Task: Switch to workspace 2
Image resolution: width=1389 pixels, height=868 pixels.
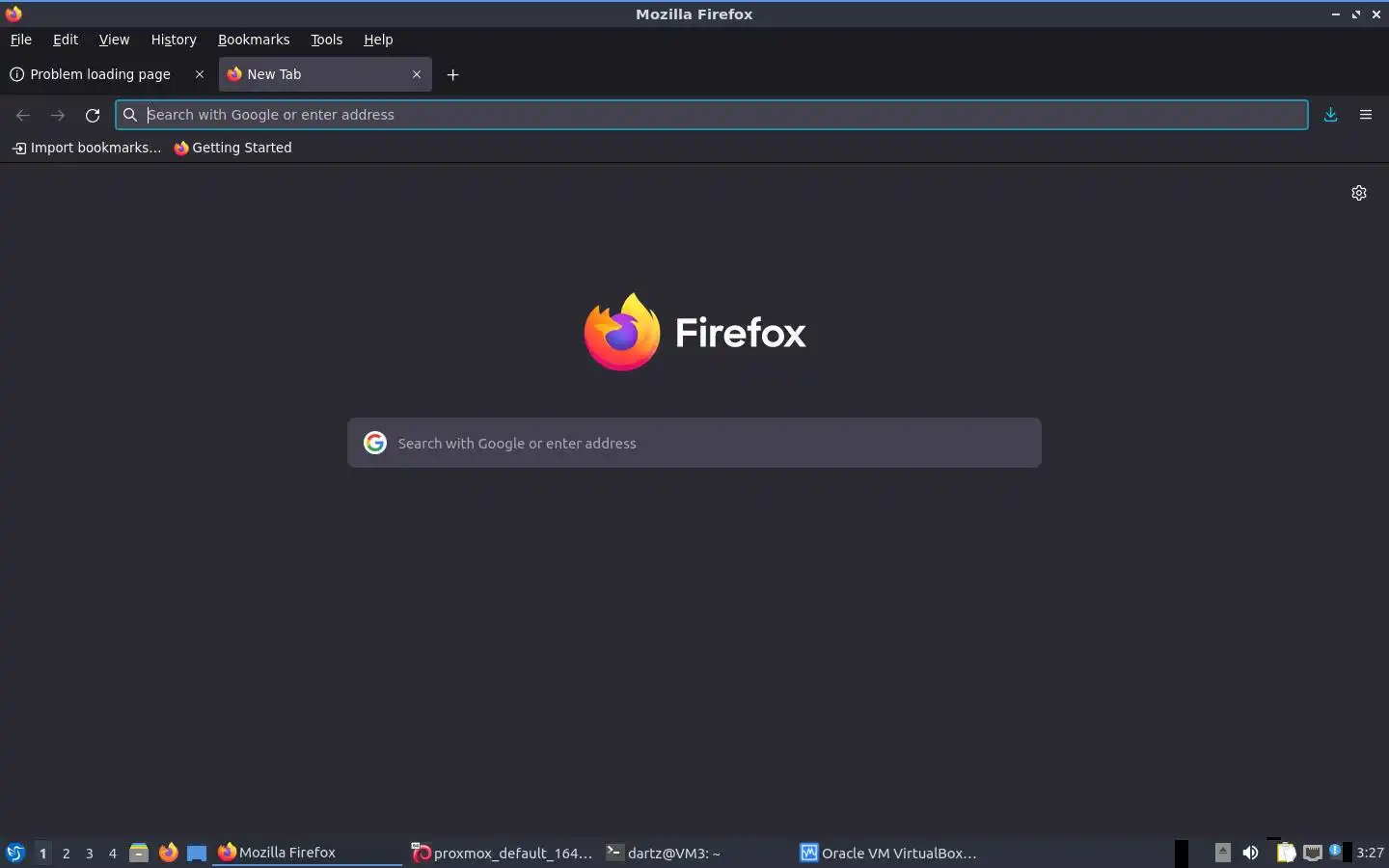Action: pyautogui.click(x=66, y=853)
